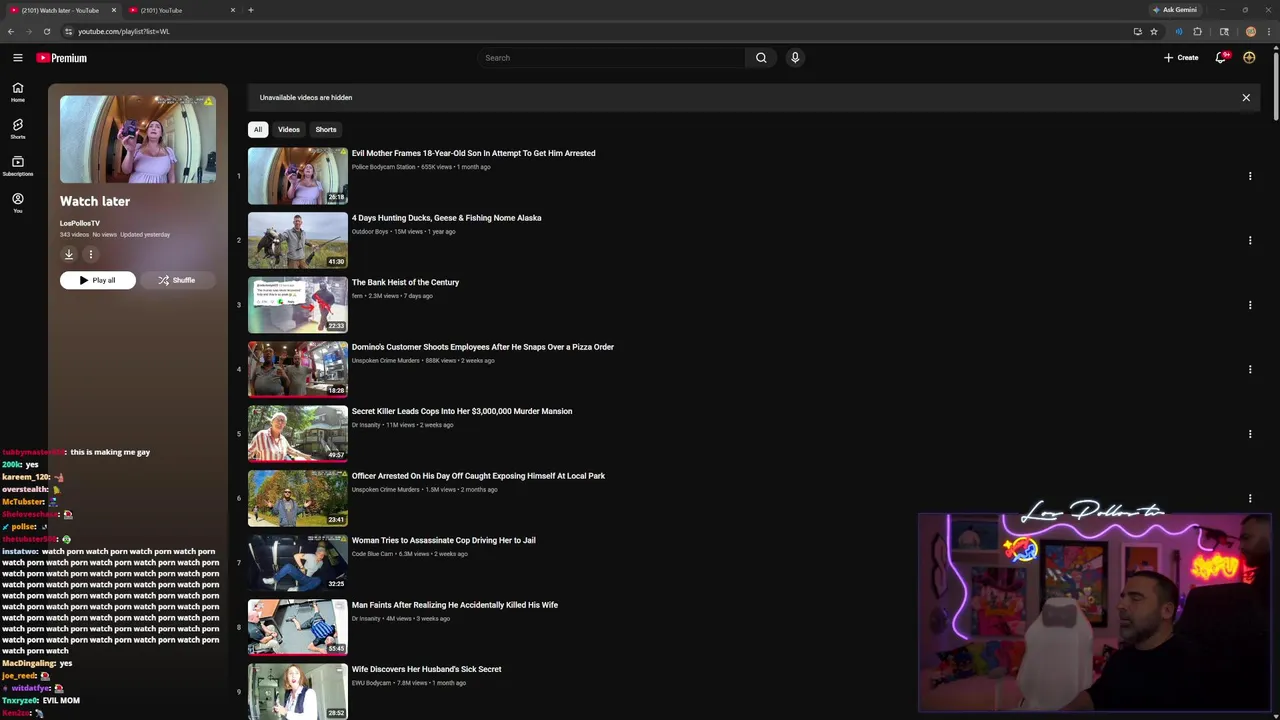The height and width of the screenshot is (720, 1280).
Task: Open 4 Days Hunting Ducks thumbnail
Action: (x=298, y=240)
